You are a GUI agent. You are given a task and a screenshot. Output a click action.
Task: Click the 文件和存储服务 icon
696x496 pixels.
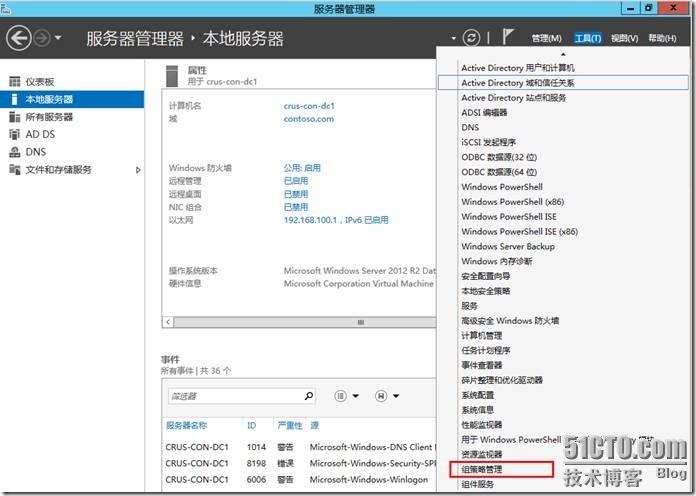[x=15, y=169]
